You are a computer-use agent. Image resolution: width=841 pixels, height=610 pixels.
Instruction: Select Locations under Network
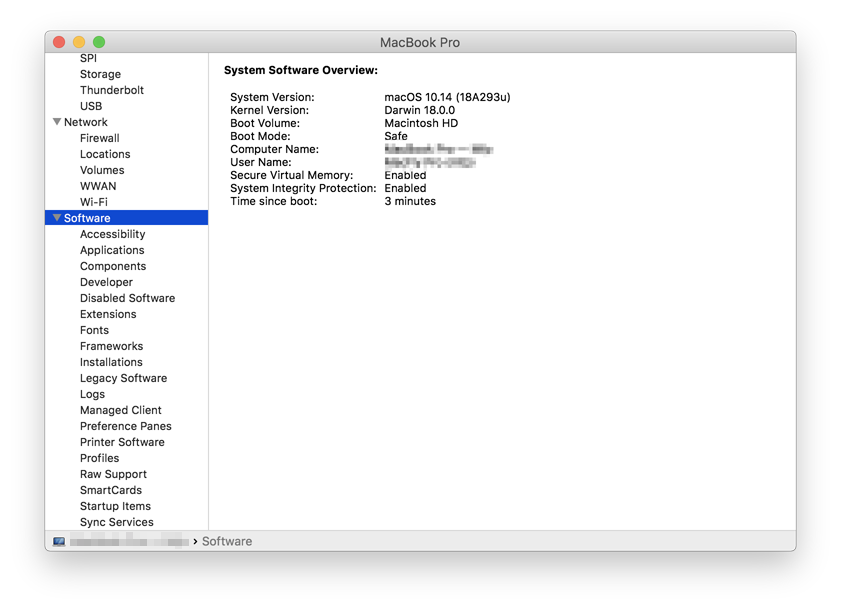click(x=105, y=154)
